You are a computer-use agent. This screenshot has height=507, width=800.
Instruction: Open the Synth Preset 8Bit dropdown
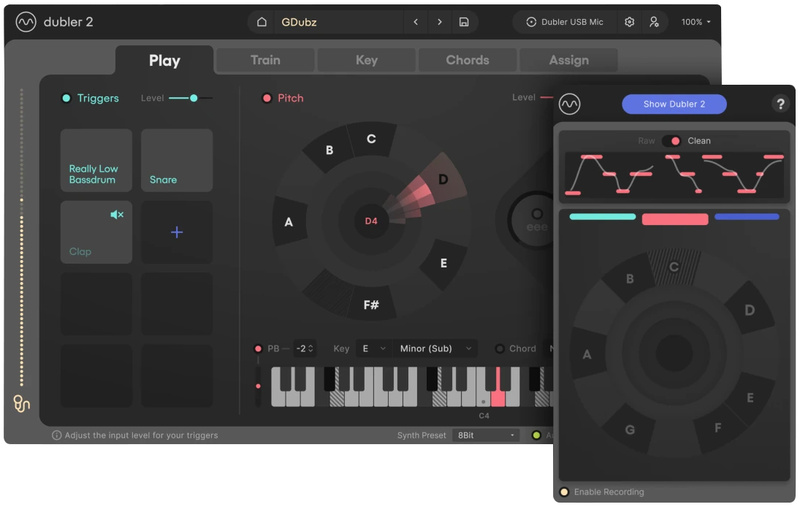(486, 435)
